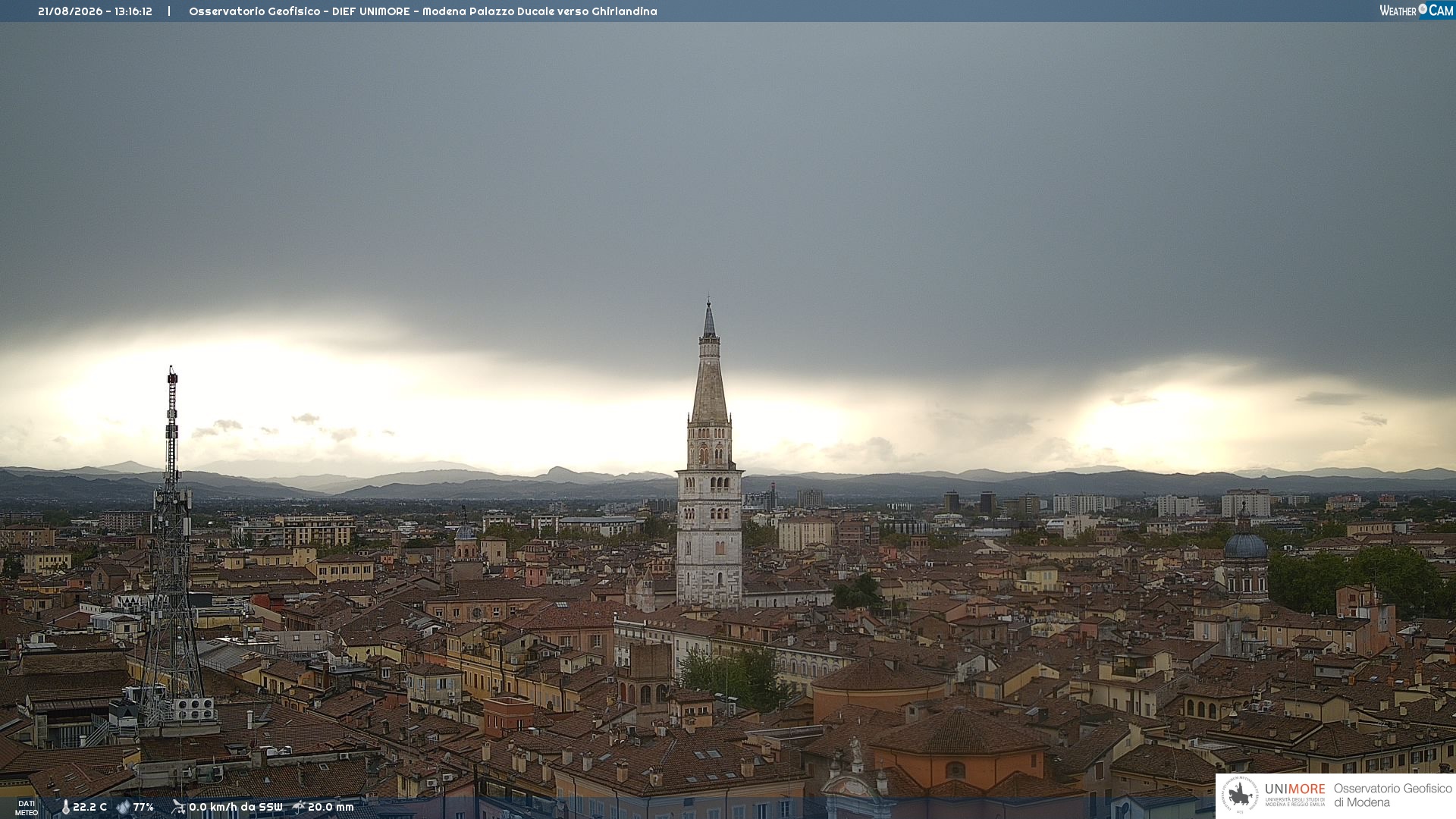Image resolution: width=1456 pixels, height=819 pixels.
Task: Click the Osservatorio Geofisico di Modena text
Action: [x=1393, y=795]
